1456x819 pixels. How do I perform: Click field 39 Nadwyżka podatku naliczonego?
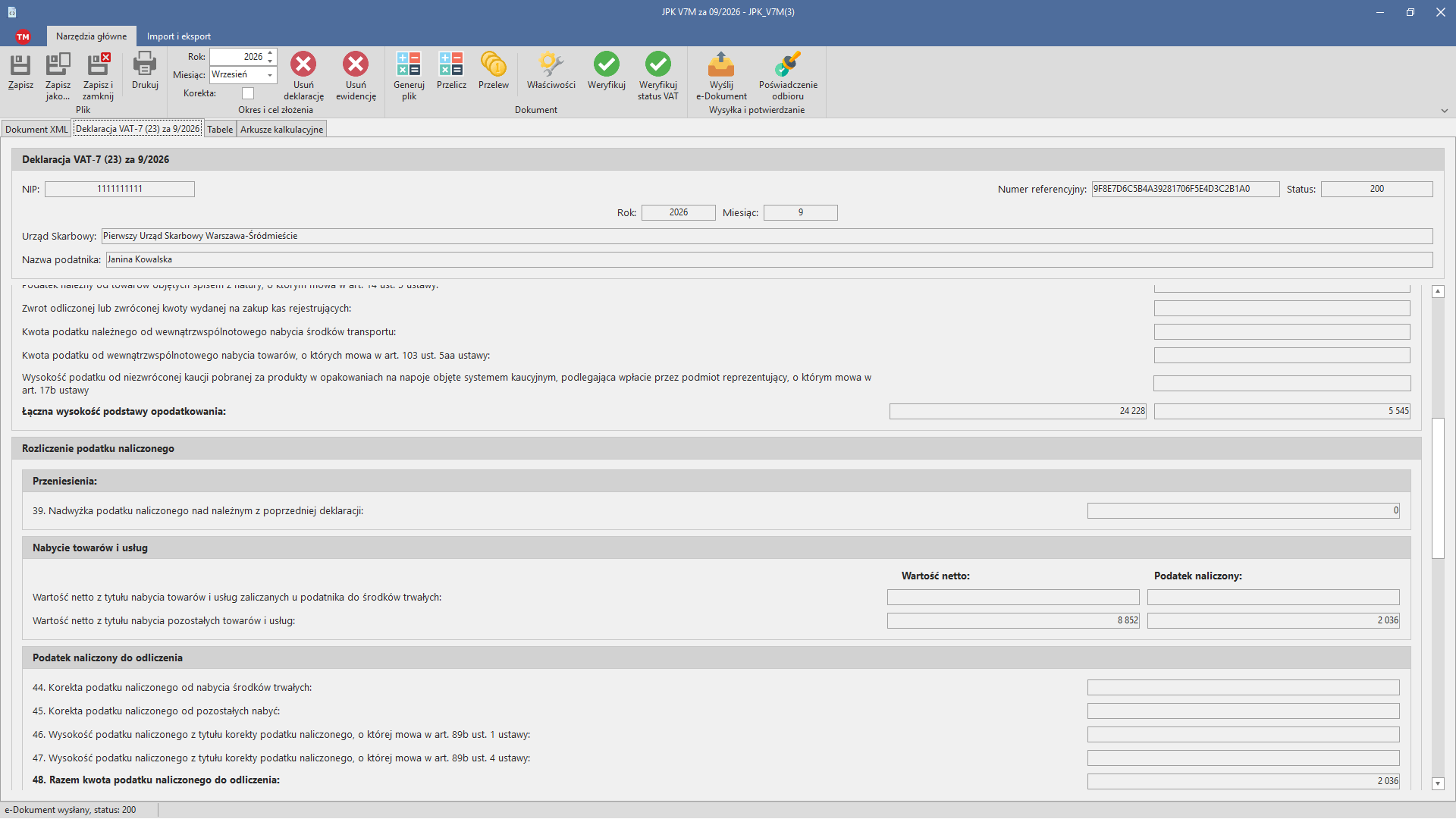1244,511
